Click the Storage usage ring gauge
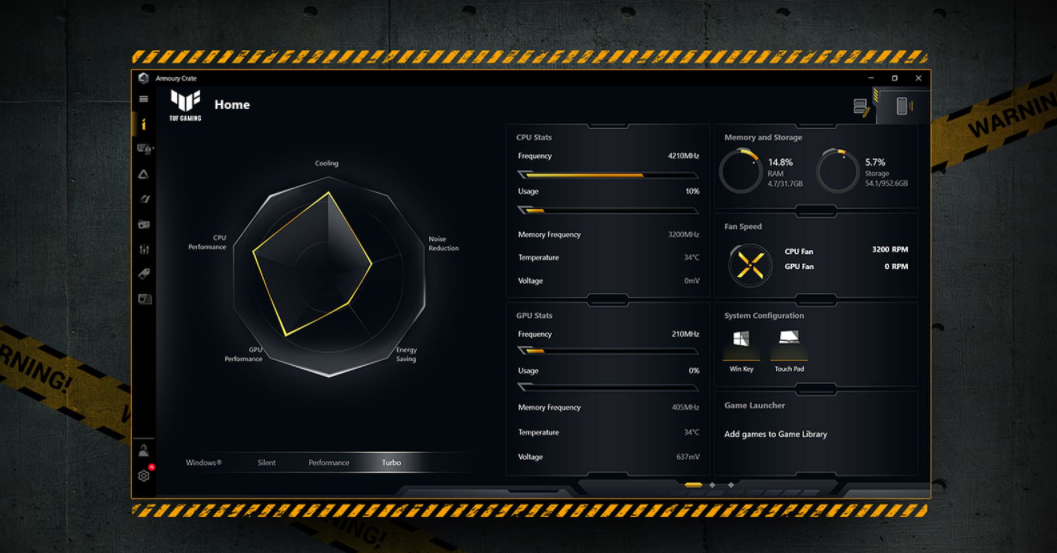This screenshot has width=1057, height=553. [838, 171]
